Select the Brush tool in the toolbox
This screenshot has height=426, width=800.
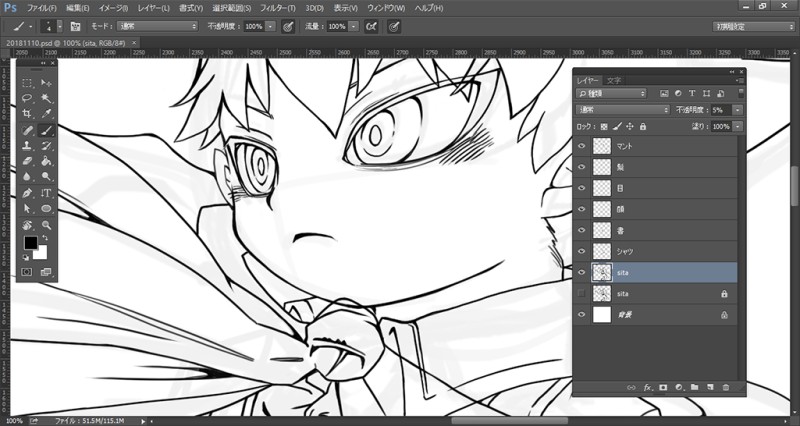coord(46,130)
